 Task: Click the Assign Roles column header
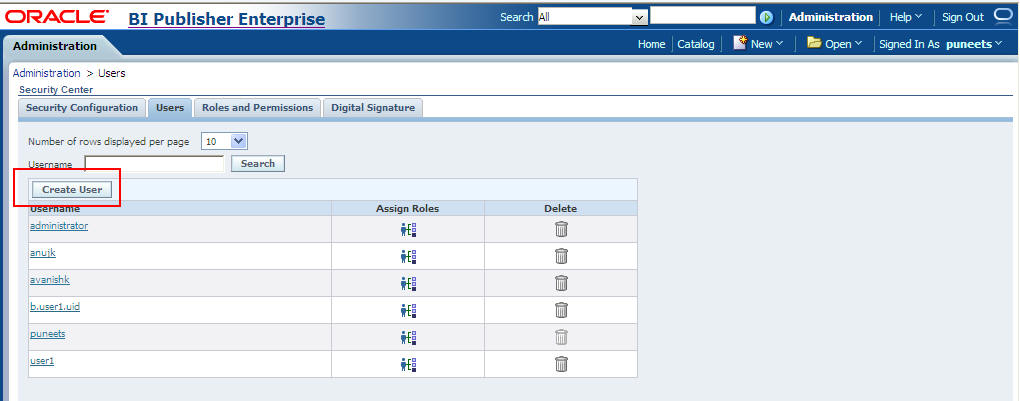pos(408,208)
